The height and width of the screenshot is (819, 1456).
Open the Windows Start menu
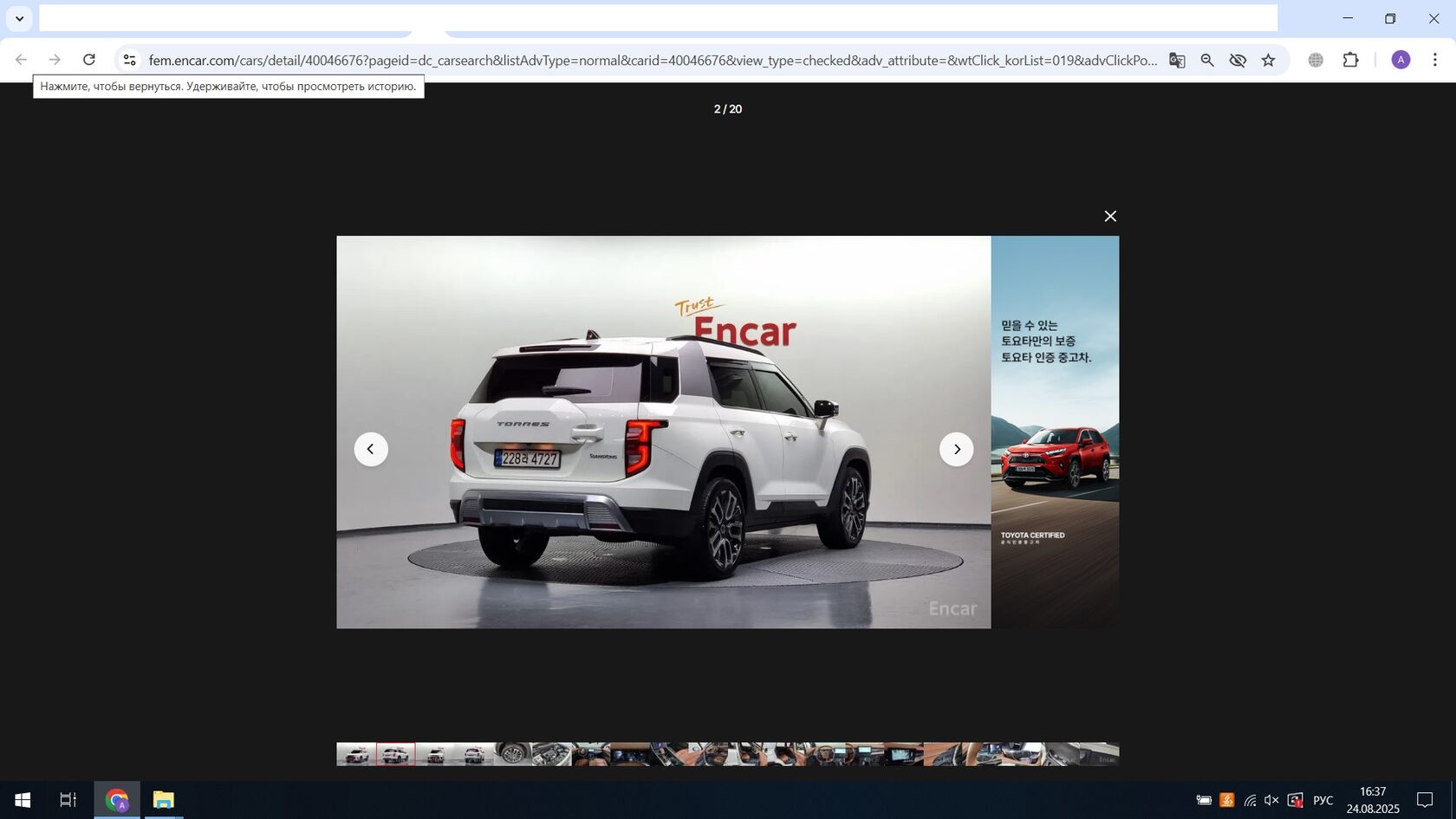pos(23,800)
